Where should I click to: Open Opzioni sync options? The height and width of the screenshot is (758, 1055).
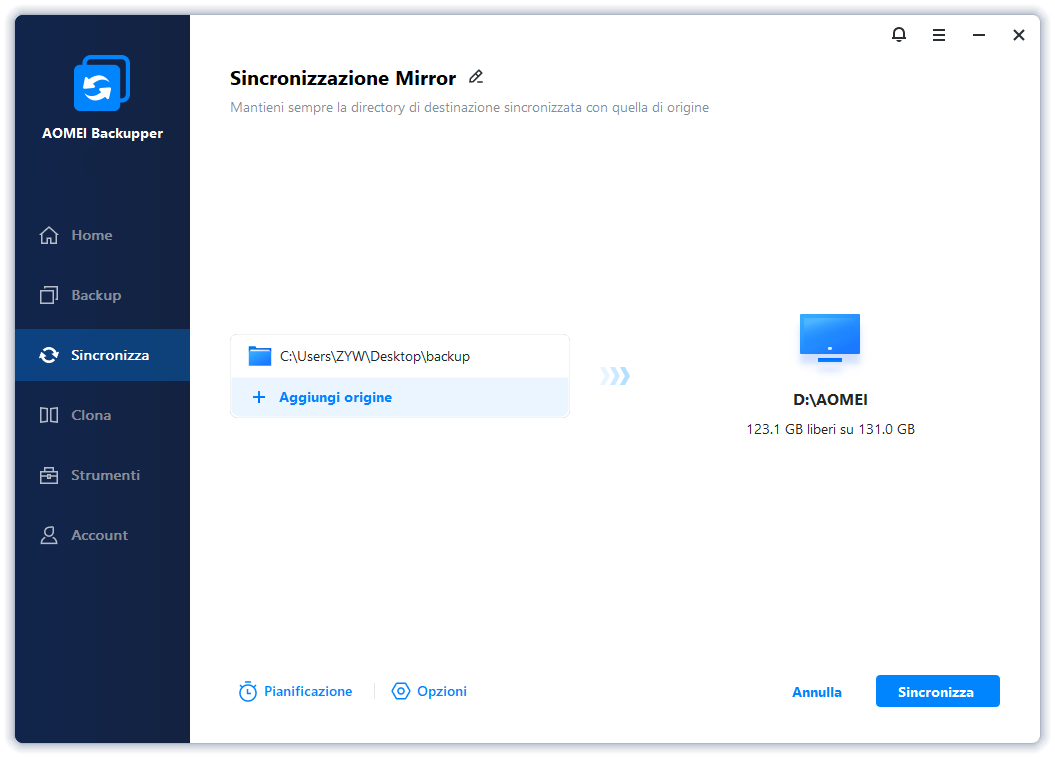tap(429, 691)
